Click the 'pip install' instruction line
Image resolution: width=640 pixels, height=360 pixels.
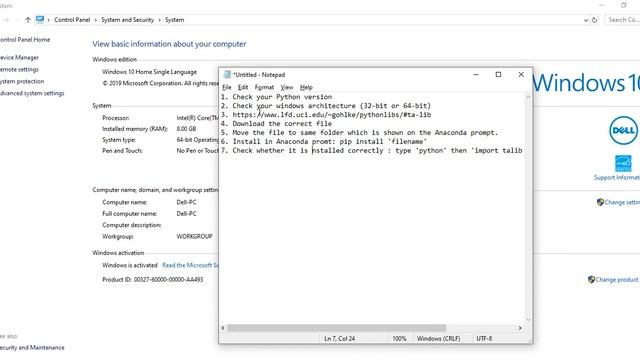(324, 142)
